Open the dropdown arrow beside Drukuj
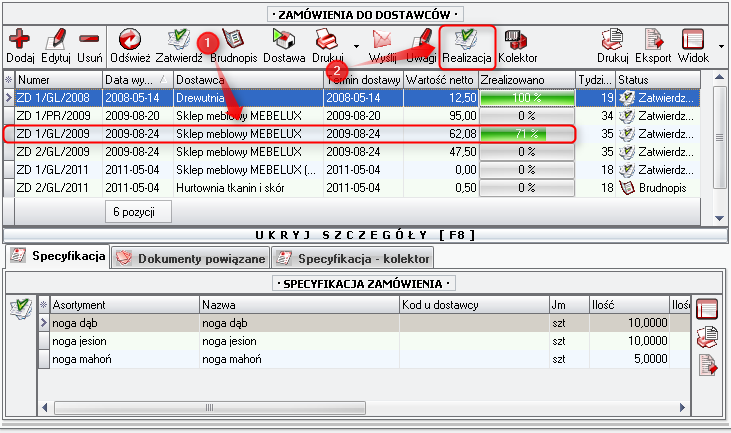The height and width of the screenshot is (433, 731). [x=356, y=46]
